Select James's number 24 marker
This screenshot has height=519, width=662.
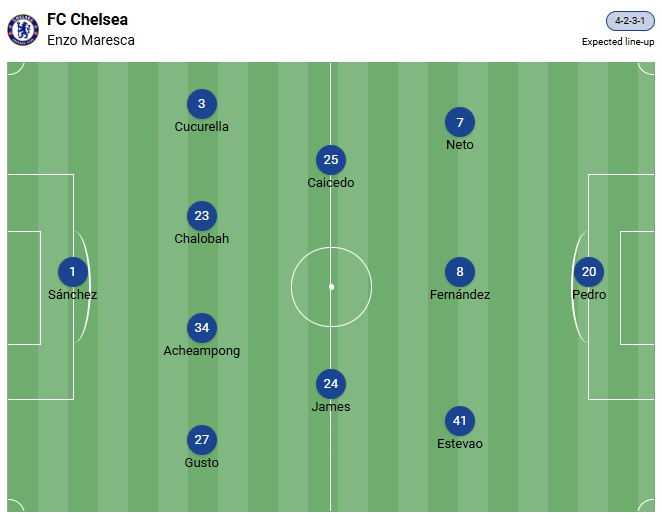331,384
